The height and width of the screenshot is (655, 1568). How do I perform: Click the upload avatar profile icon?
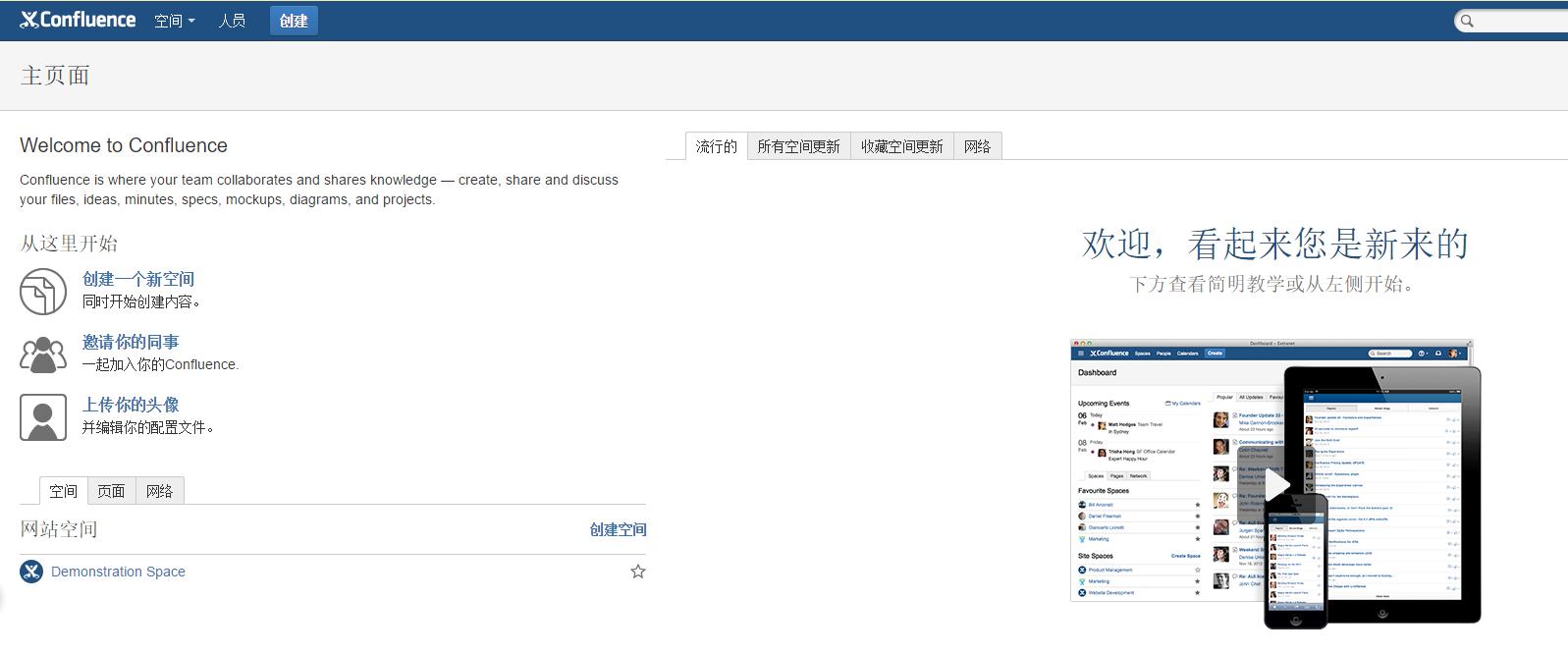[x=43, y=417]
